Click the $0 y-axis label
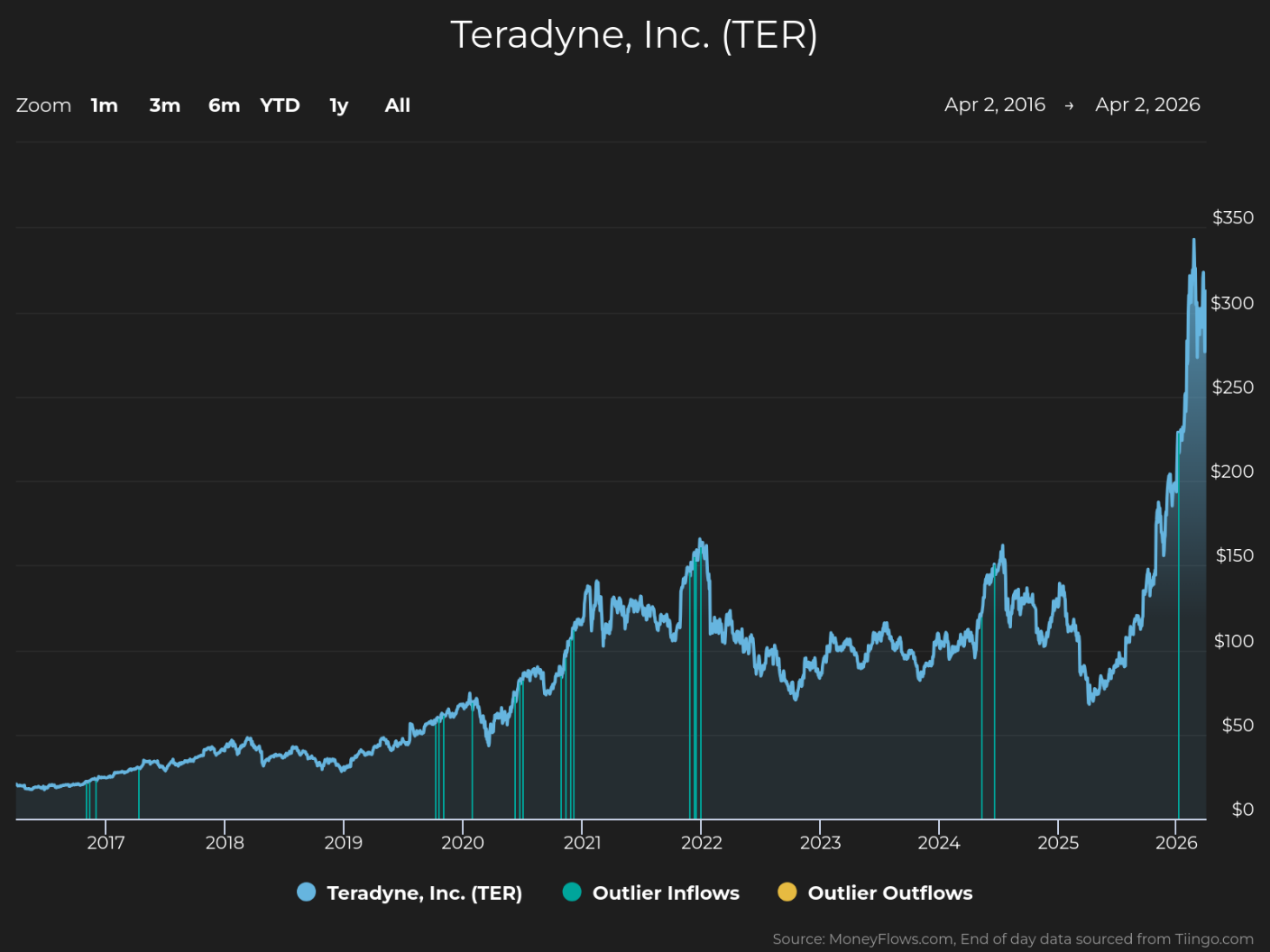1270x952 pixels. (1243, 810)
